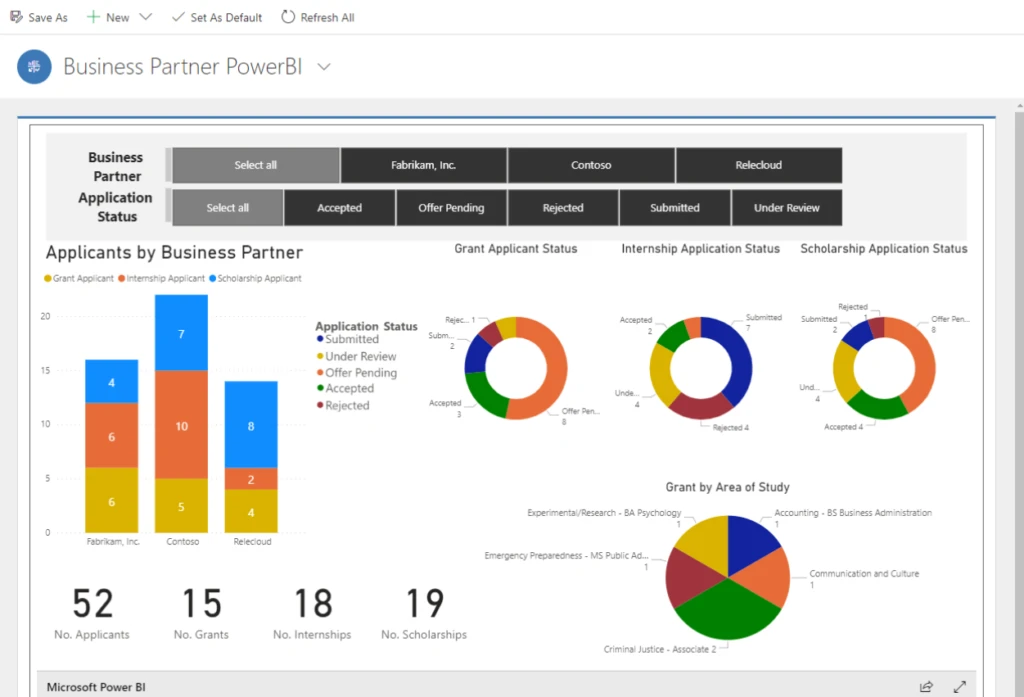
Task: Select the Contoso partner filter button
Action: click(x=591, y=165)
